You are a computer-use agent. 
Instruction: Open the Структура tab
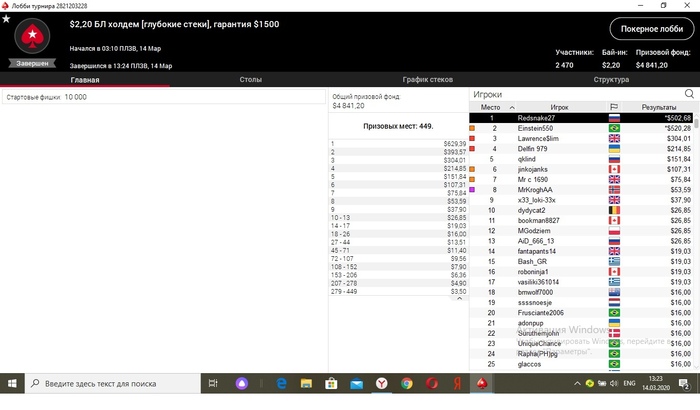click(611, 79)
